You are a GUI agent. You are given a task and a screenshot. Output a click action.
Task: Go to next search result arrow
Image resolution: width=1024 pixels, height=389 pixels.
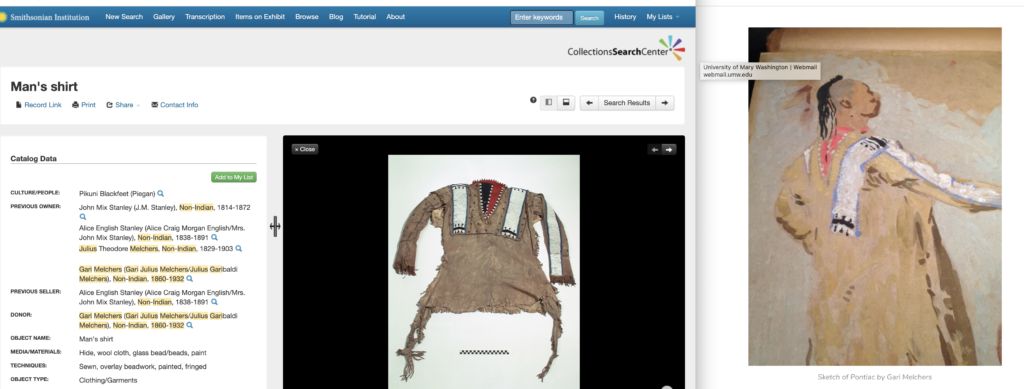click(665, 102)
